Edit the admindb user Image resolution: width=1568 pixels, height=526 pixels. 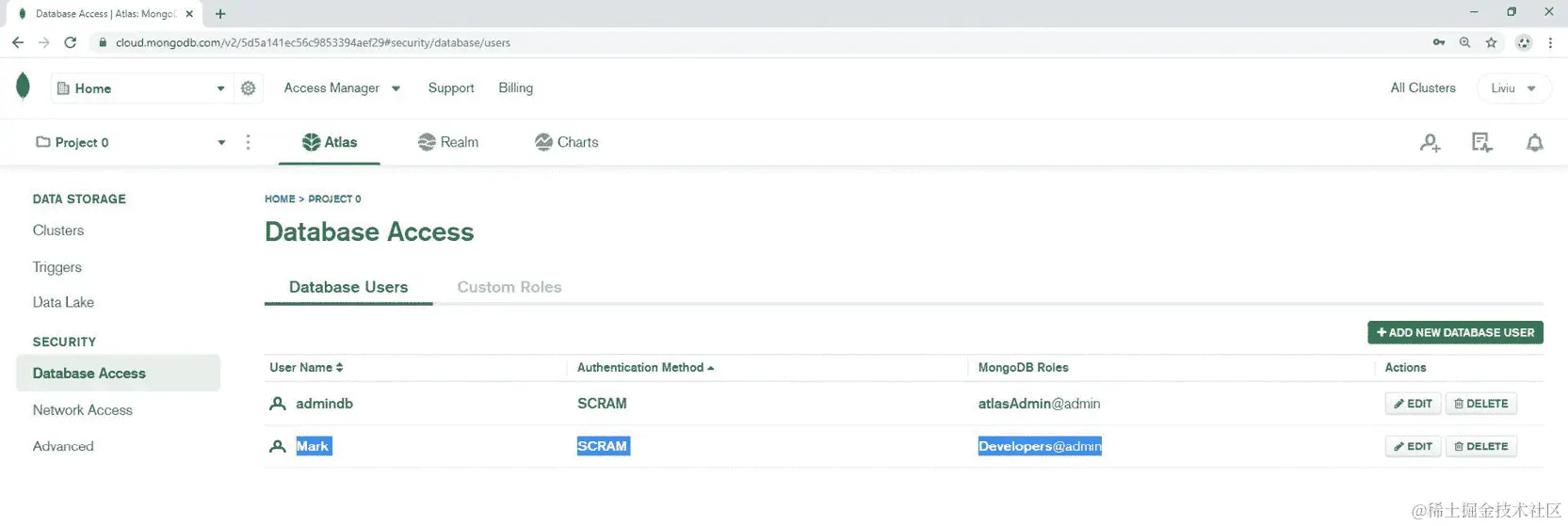(x=1413, y=404)
